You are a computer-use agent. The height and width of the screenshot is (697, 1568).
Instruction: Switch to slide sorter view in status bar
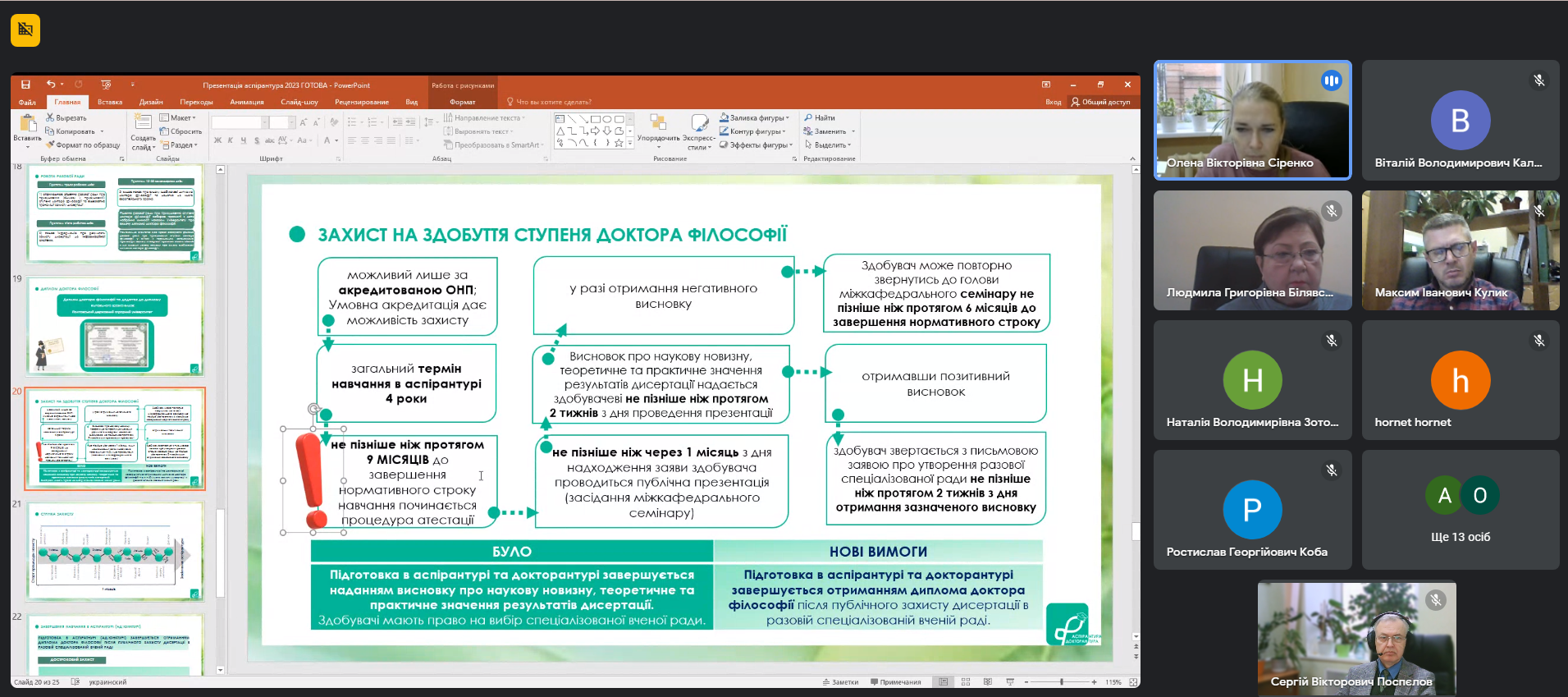(x=966, y=682)
